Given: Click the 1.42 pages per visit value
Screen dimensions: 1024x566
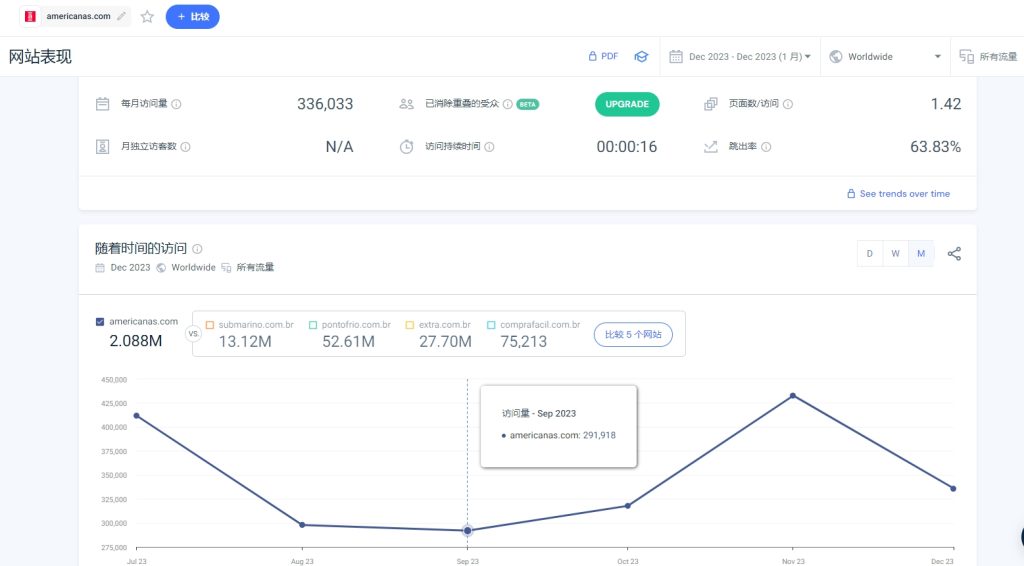Looking at the screenshot, I should point(946,104).
